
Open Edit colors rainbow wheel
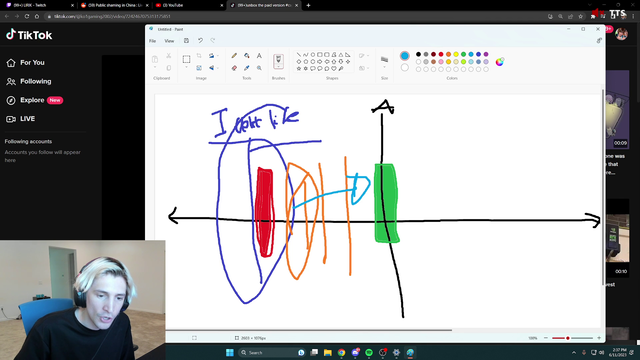500,62
